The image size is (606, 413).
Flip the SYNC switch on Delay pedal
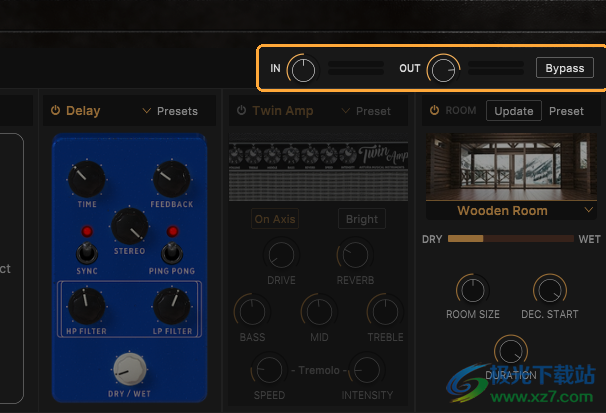tap(87, 253)
